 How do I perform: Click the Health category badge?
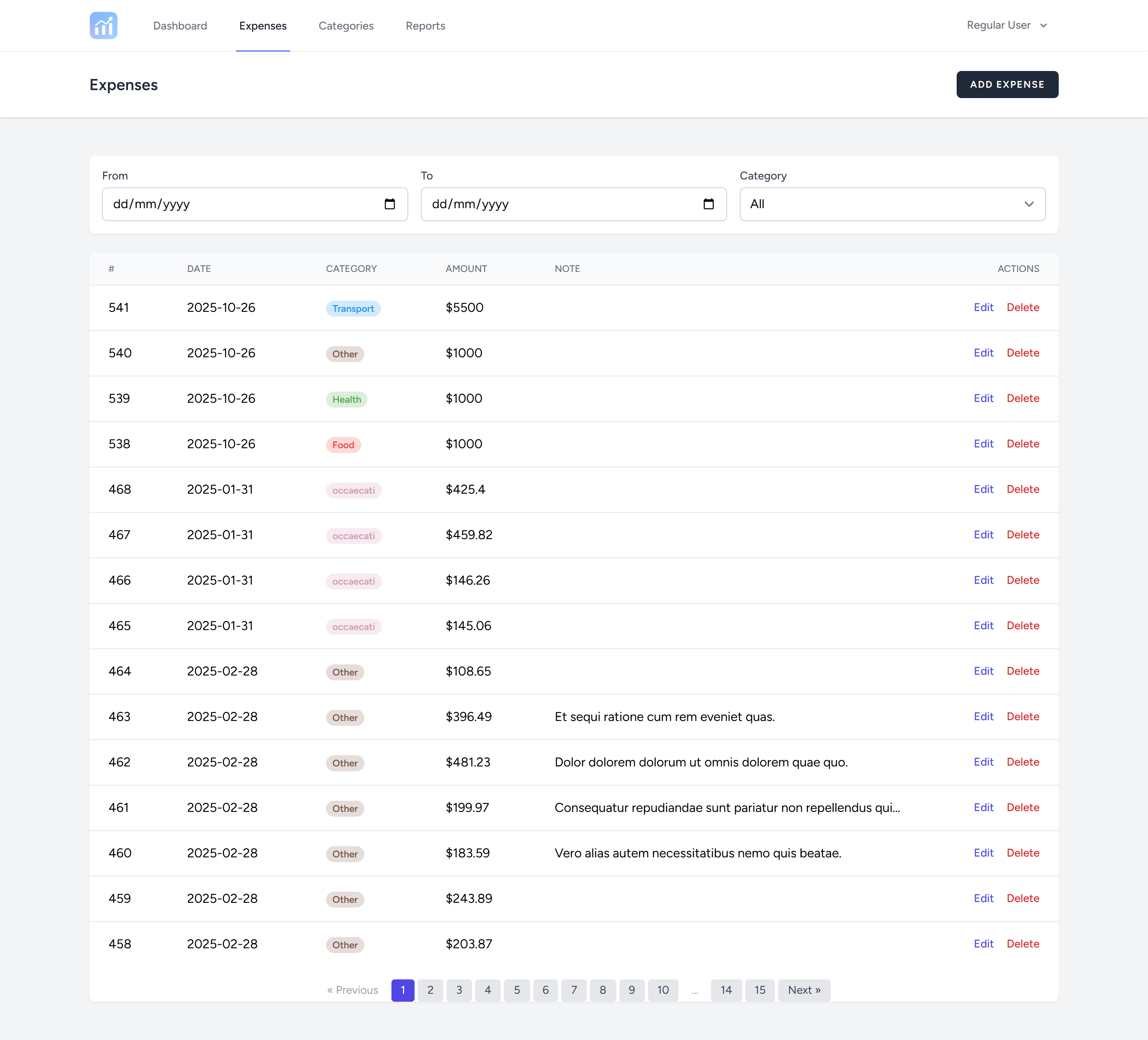click(346, 399)
